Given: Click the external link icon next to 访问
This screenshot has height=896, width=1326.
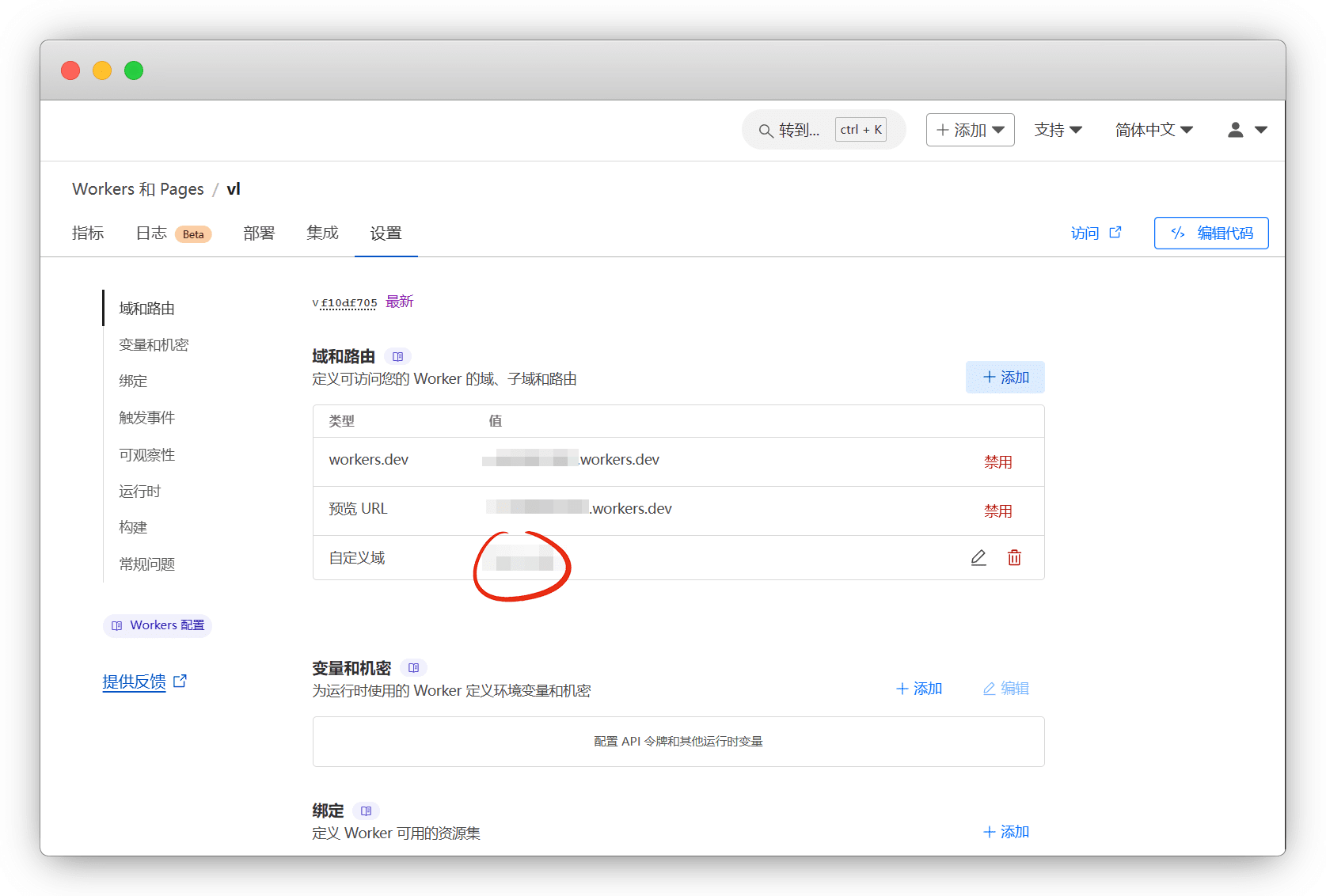Looking at the screenshot, I should pyautogui.click(x=1115, y=233).
